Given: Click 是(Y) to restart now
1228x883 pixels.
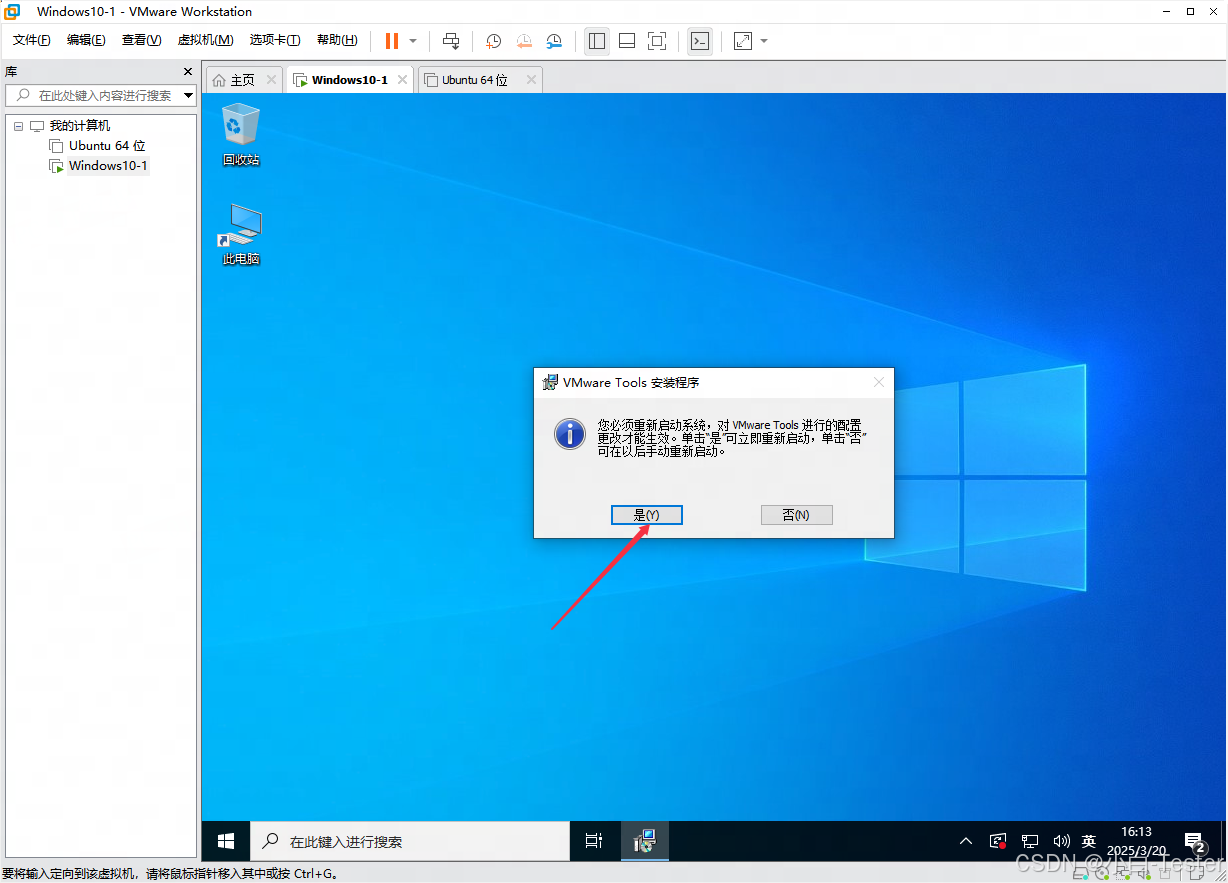Looking at the screenshot, I should [647, 515].
